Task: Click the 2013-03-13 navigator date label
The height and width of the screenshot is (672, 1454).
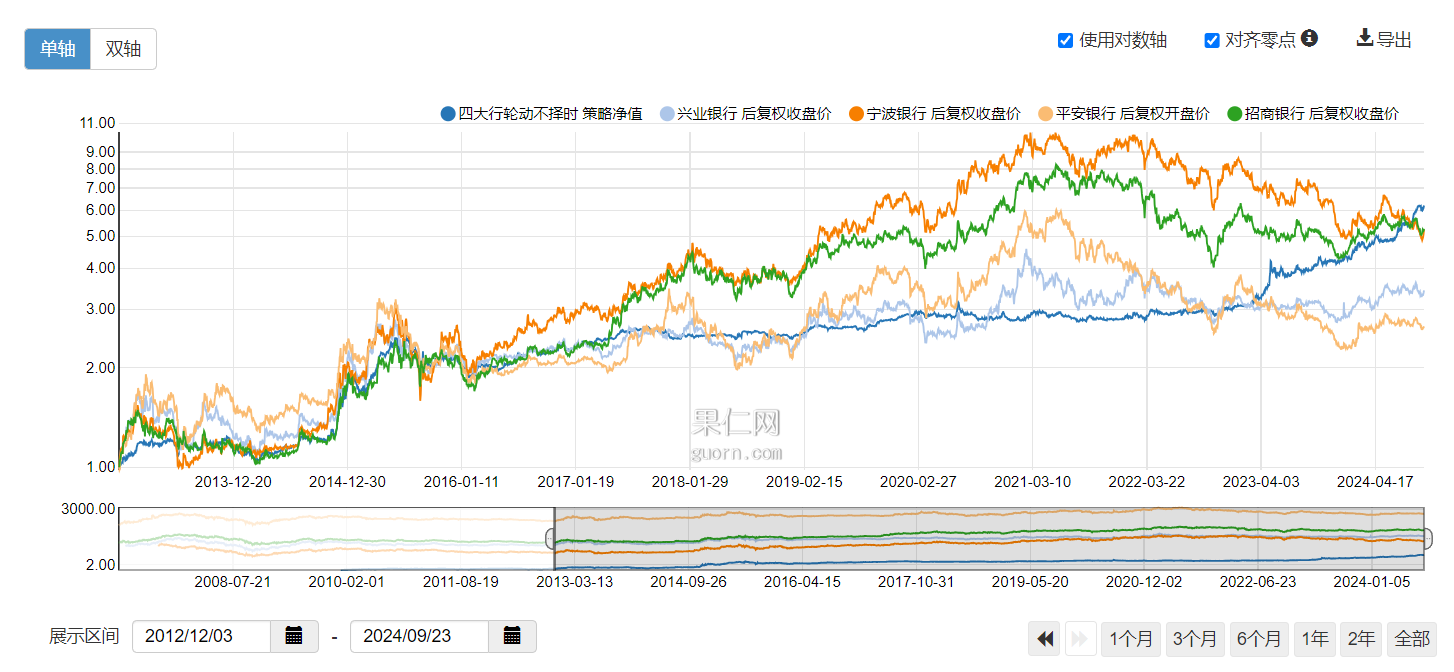Action: [x=575, y=581]
